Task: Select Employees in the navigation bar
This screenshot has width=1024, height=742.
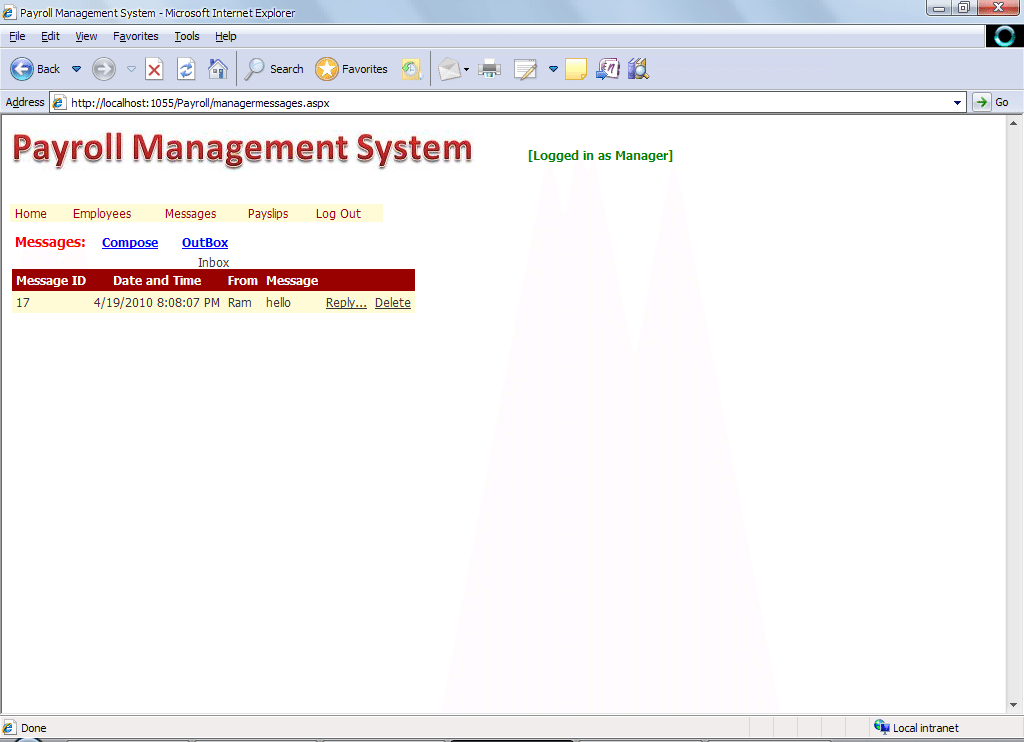Action: 102,214
